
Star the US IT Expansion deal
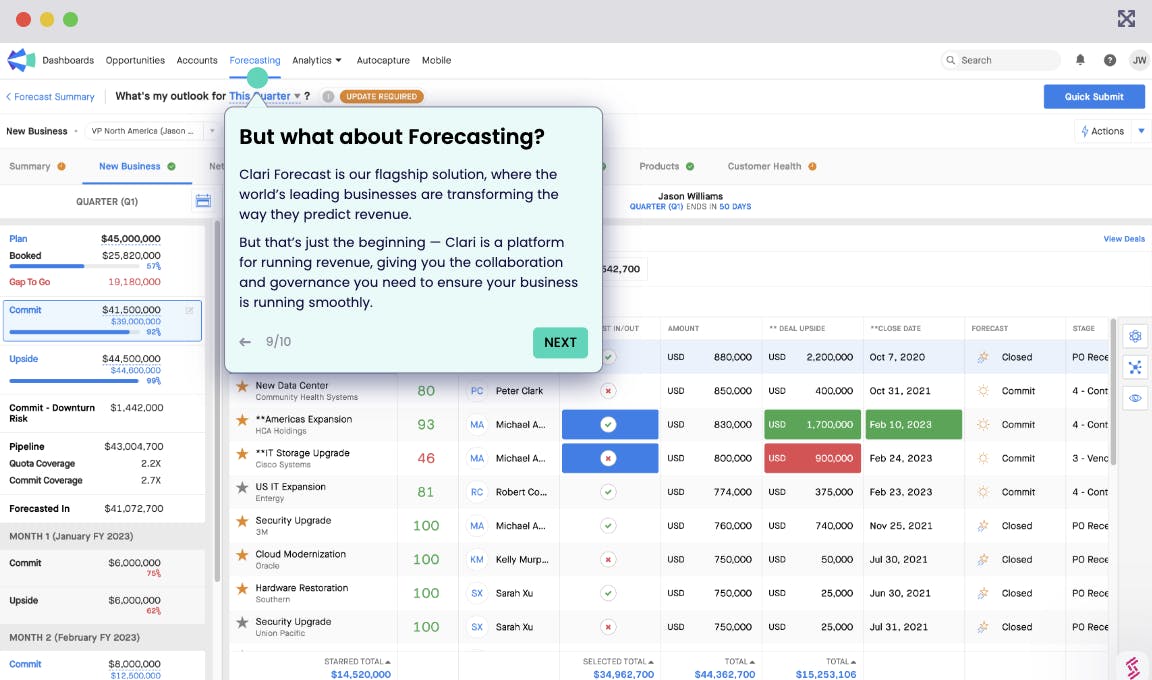point(242,488)
